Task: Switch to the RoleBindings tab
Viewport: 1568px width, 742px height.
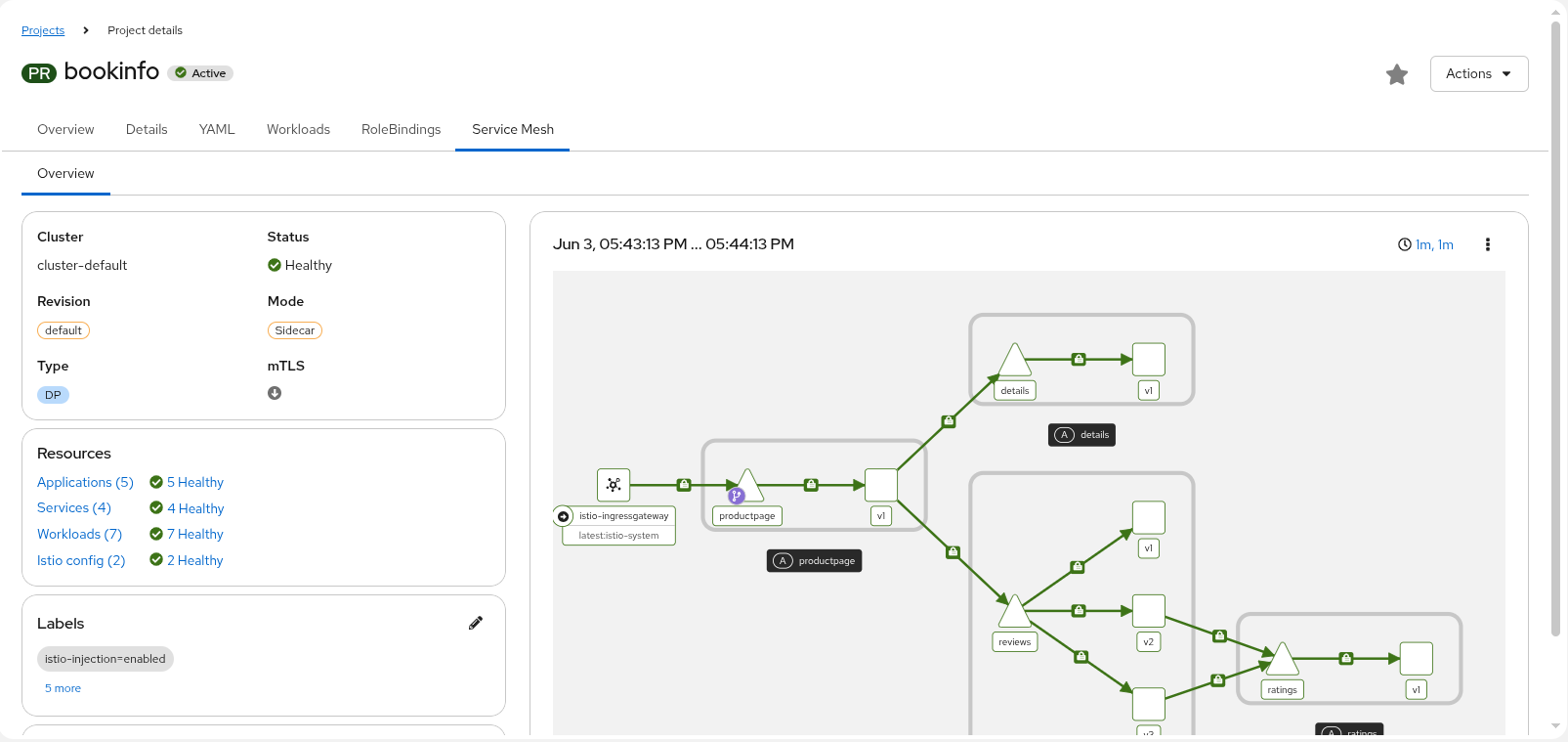Action: click(x=401, y=129)
